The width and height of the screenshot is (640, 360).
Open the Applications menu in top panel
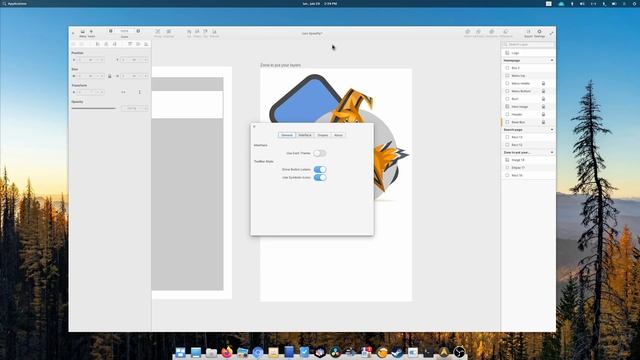click(14, 4)
